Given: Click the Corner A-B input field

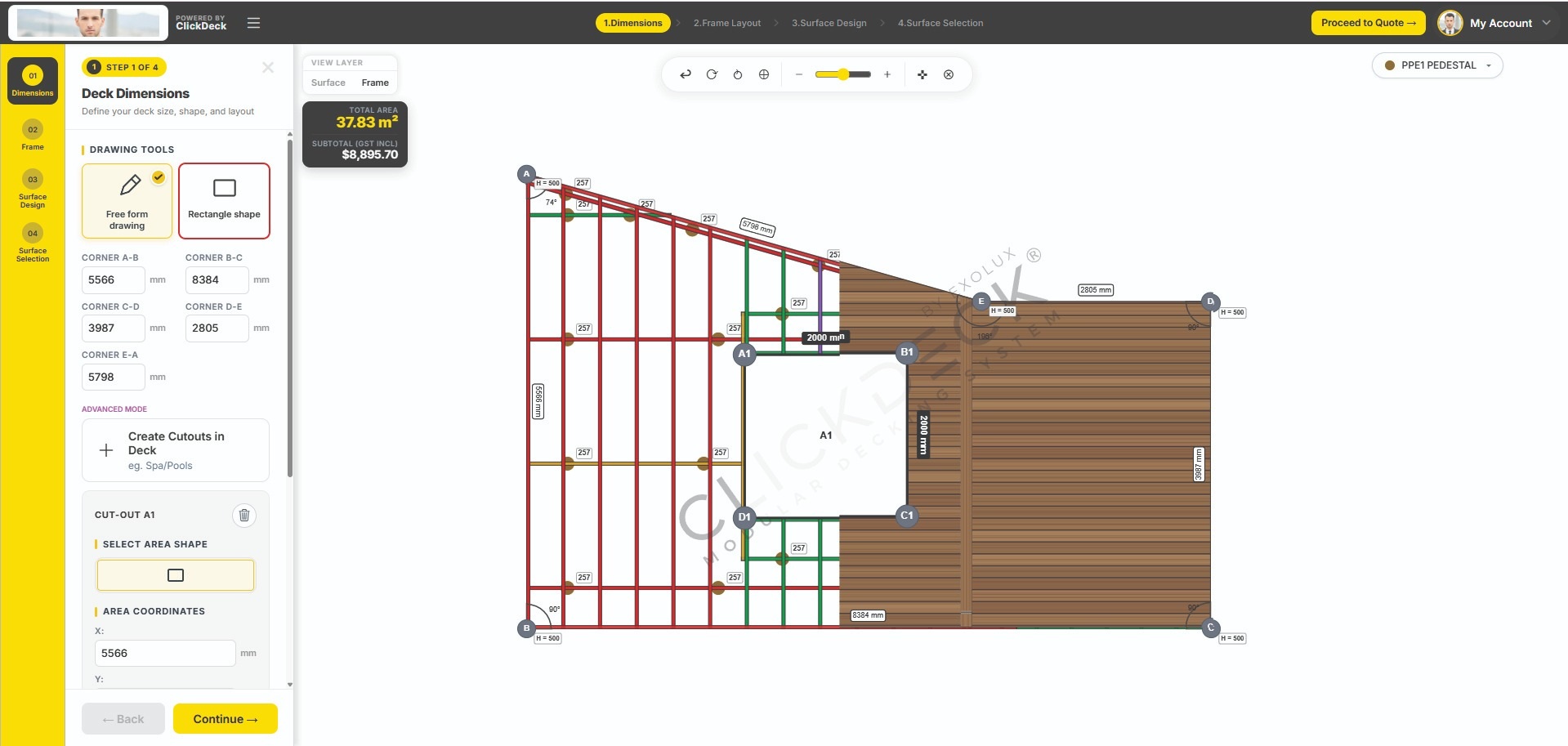Looking at the screenshot, I should tap(113, 279).
